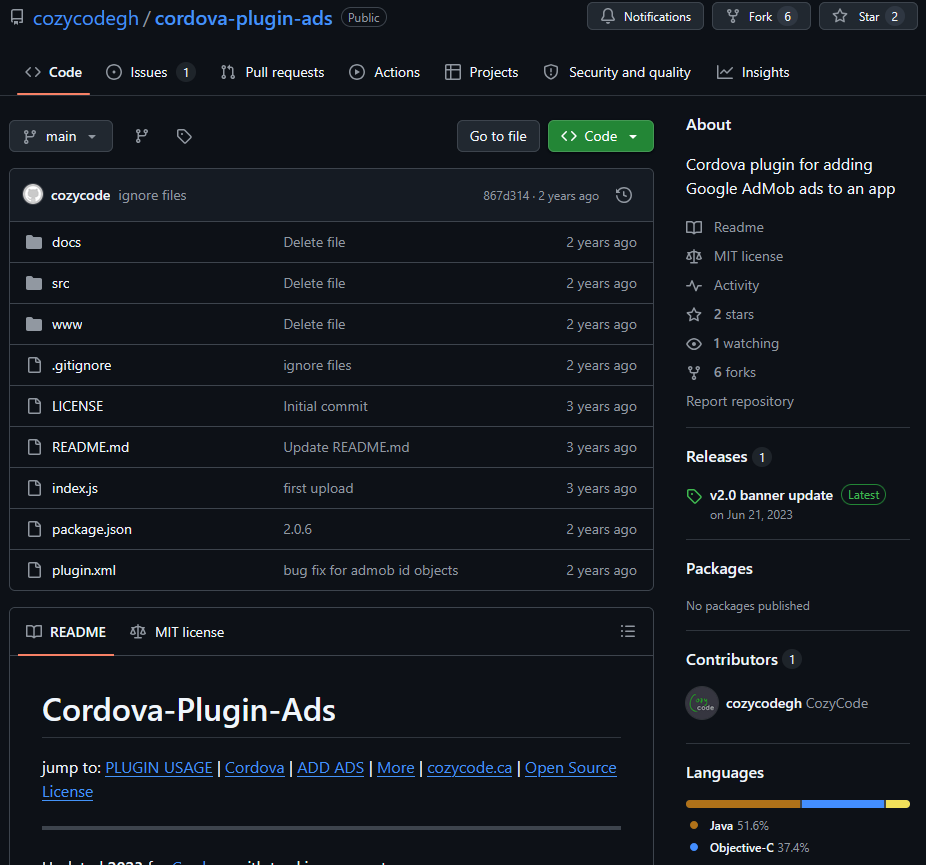Open the main branch selector
926x865 pixels.
tap(60, 135)
